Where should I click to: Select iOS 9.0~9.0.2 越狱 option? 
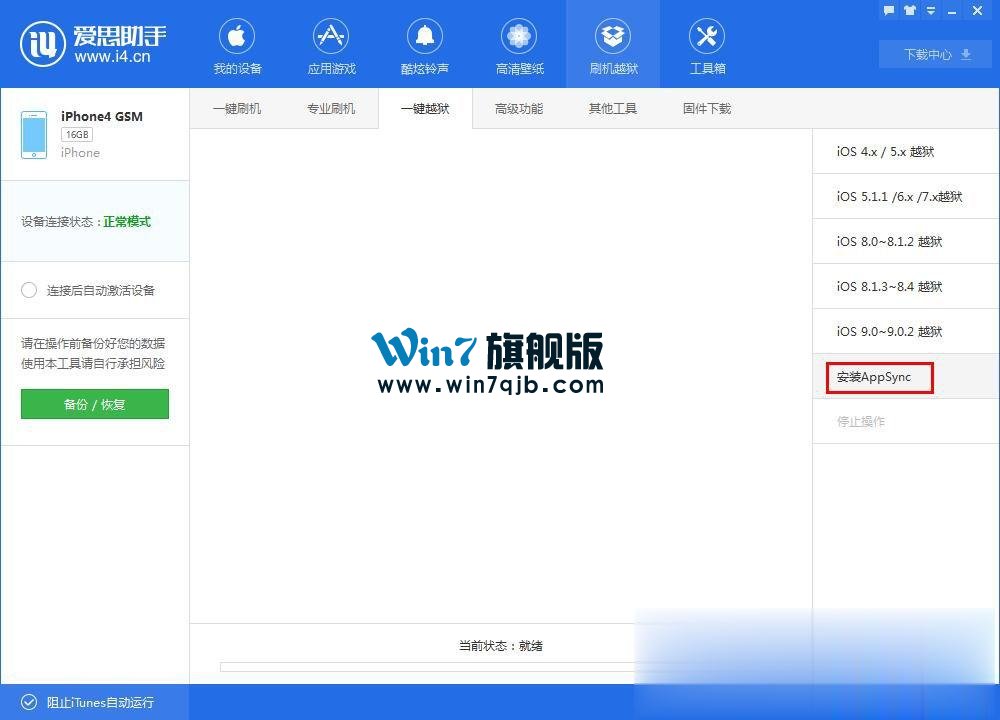906,331
